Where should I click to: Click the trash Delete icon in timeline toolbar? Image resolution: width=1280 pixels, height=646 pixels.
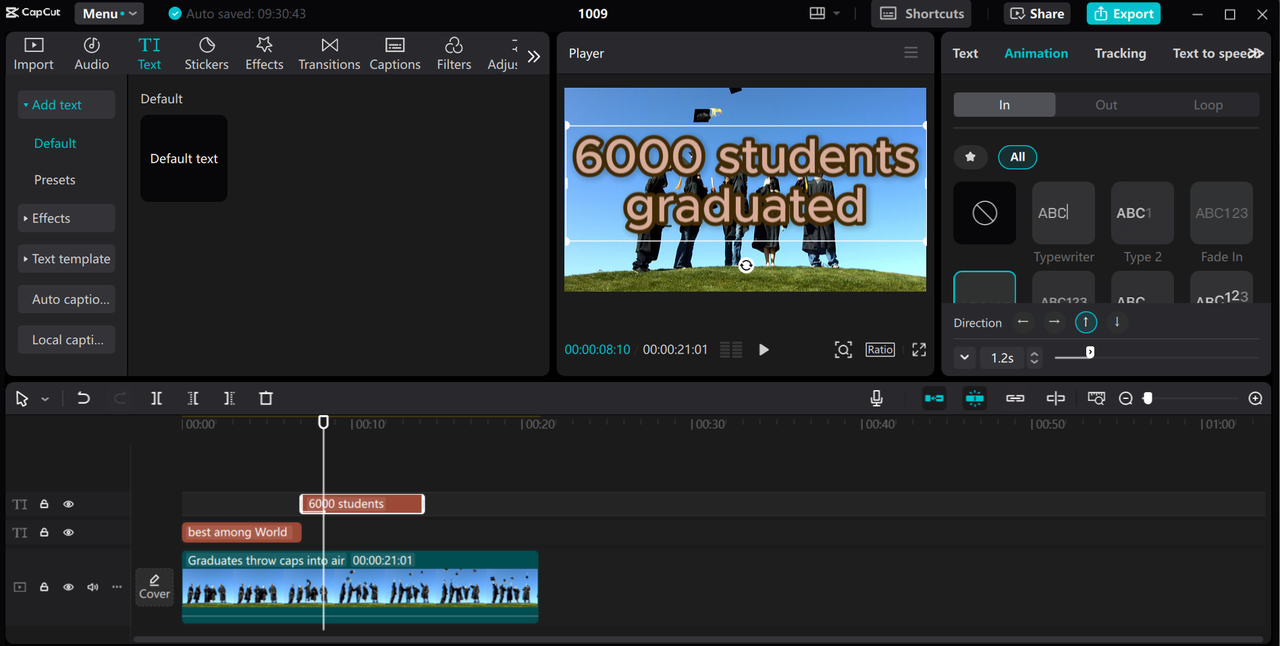pyautogui.click(x=266, y=398)
